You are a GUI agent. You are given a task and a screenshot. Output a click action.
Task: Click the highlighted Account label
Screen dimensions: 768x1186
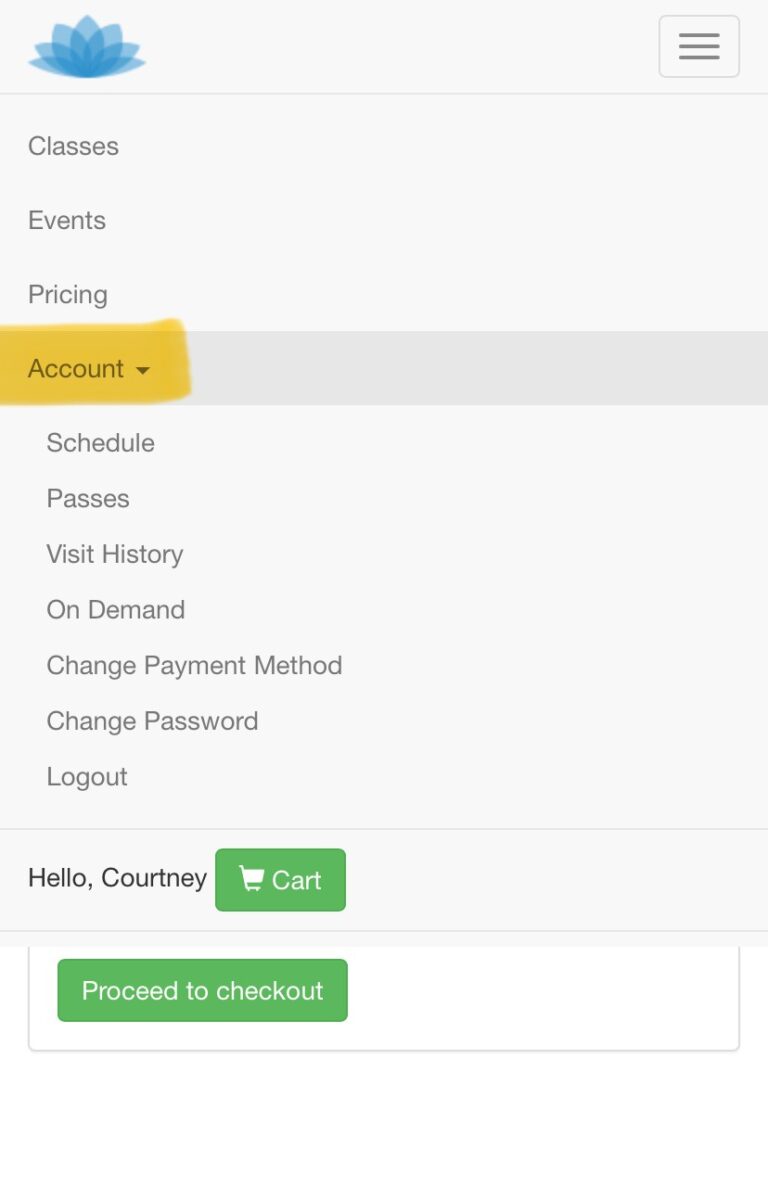click(76, 368)
